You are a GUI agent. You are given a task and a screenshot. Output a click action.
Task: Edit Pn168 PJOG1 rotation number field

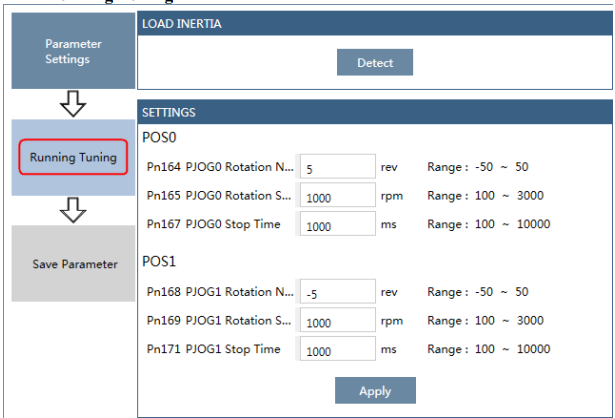pos(338,292)
